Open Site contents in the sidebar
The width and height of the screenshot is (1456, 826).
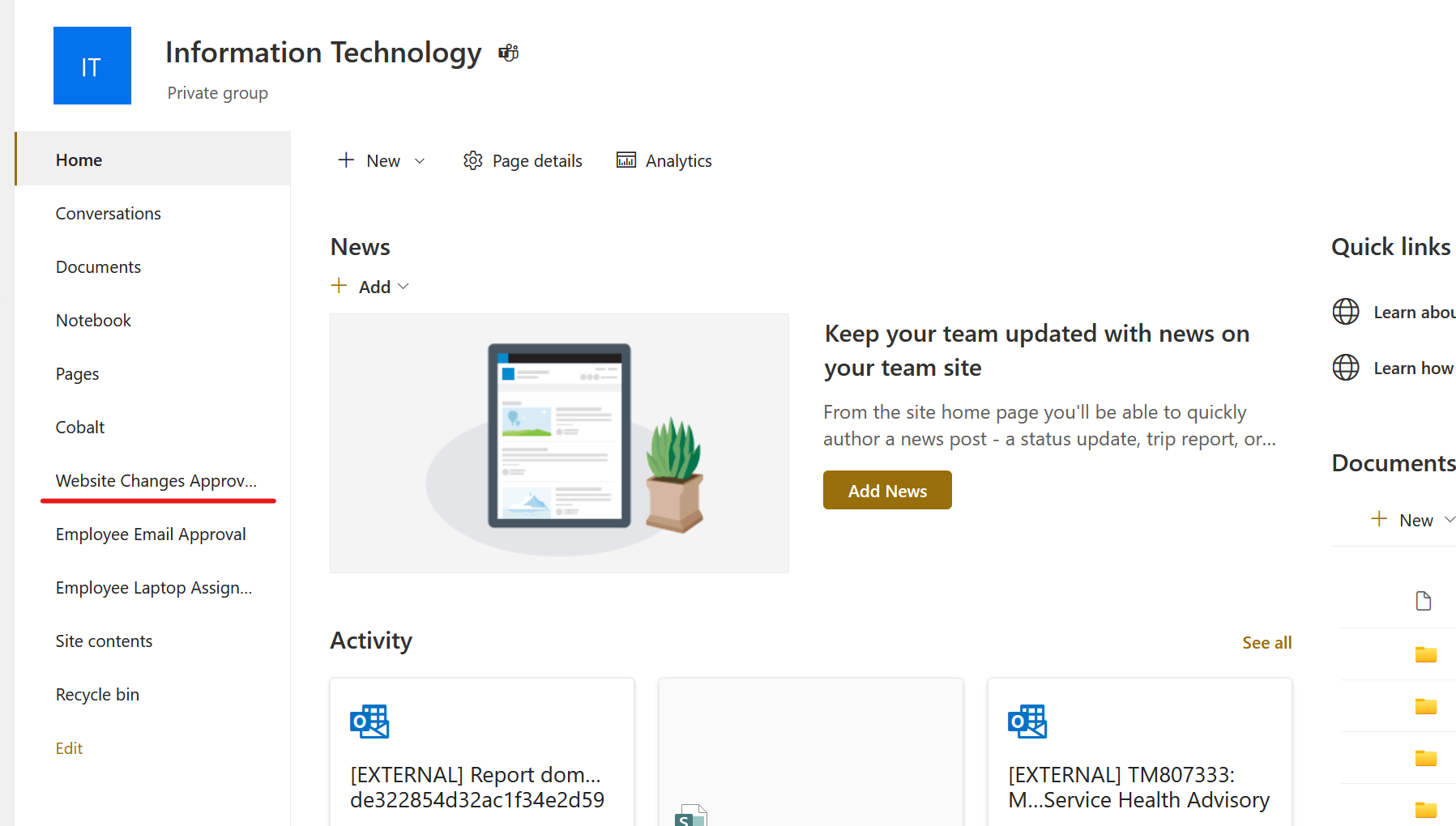tap(104, 641)
